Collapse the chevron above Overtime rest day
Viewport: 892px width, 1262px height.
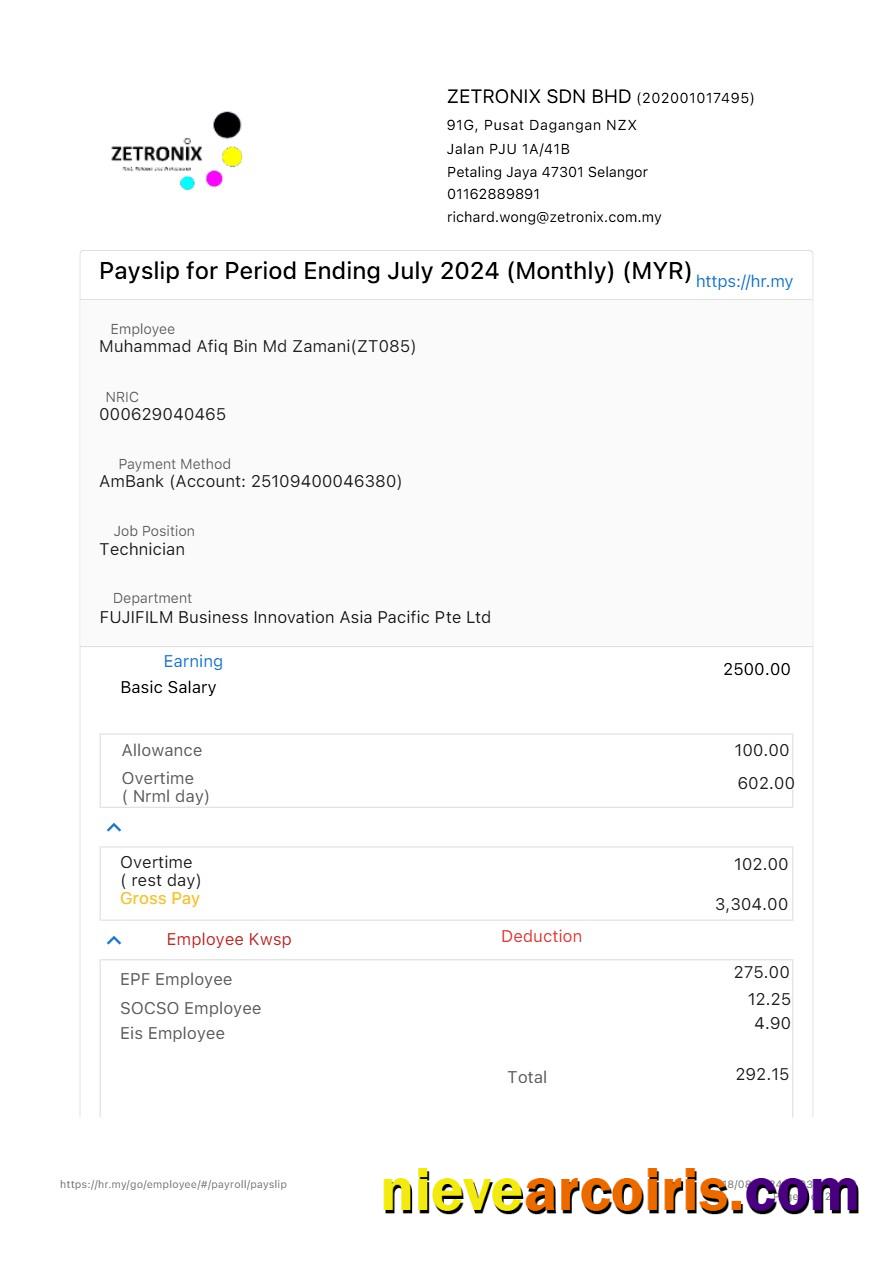[x=114, y=827]
